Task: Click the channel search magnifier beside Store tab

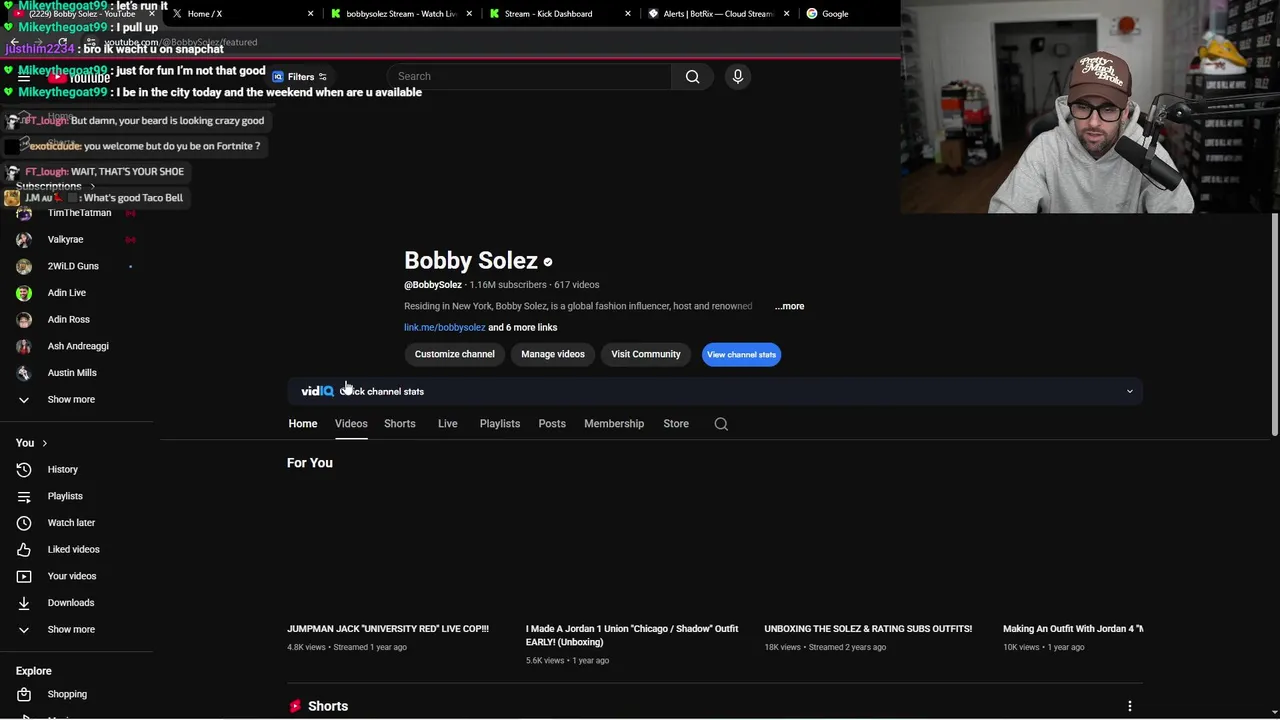Action: [721, 424]
